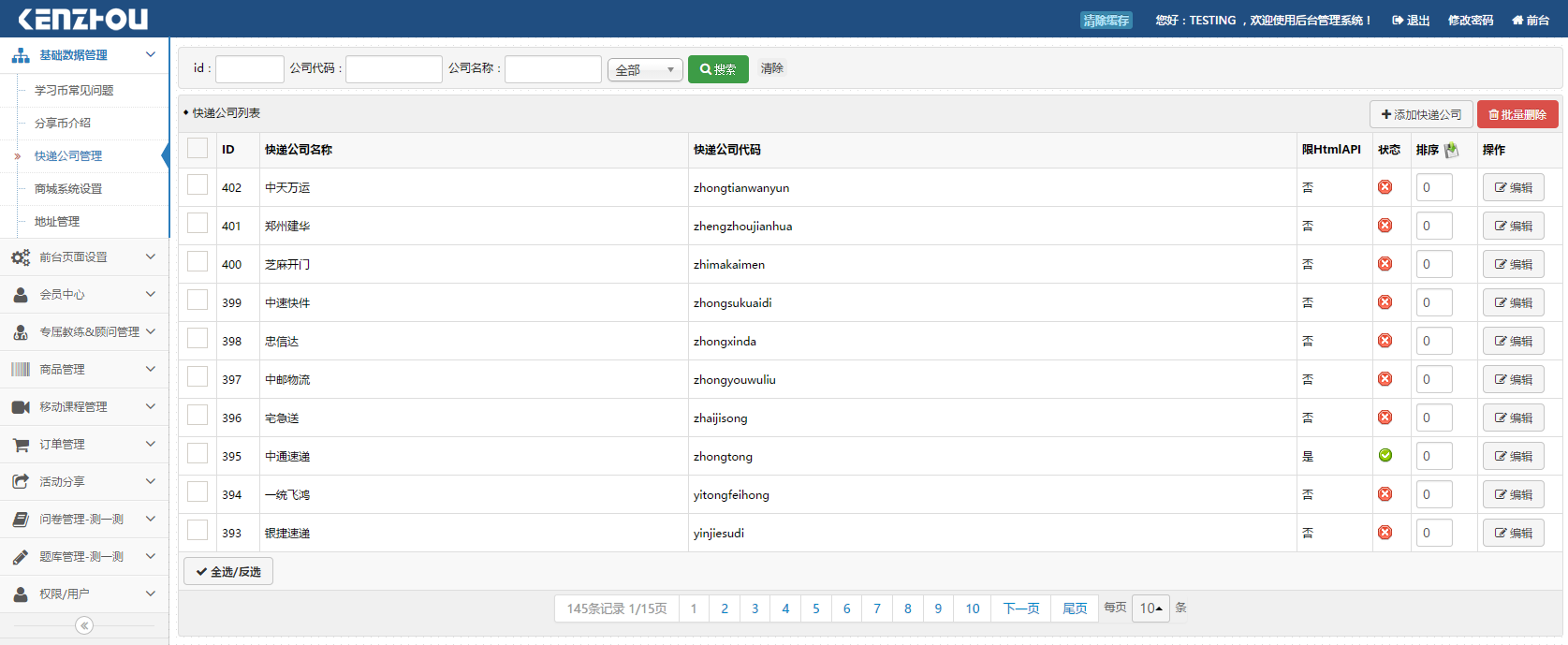
Task: Click into the 公司代码 input field
Action: 394,69
